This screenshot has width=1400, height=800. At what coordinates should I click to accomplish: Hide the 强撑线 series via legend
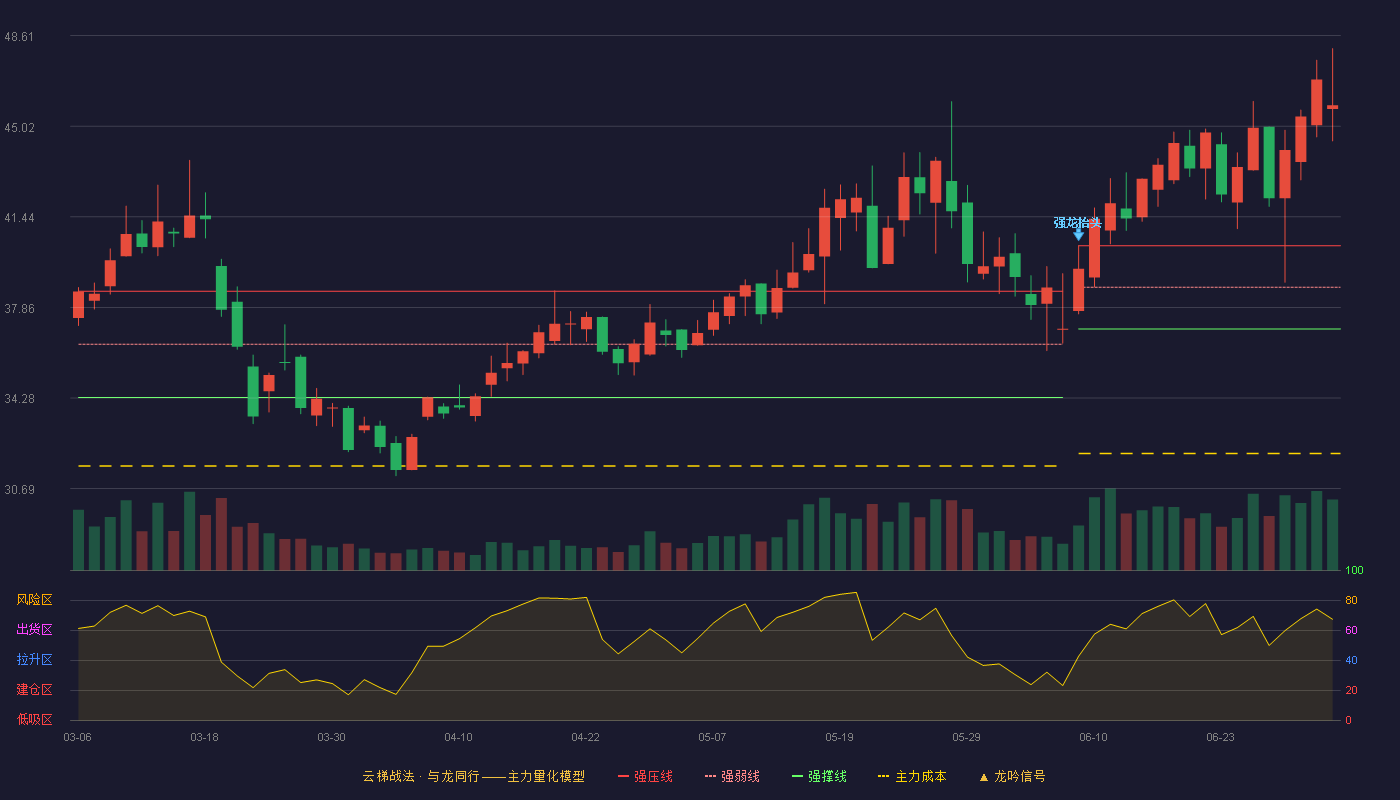(x=819, y=776)
